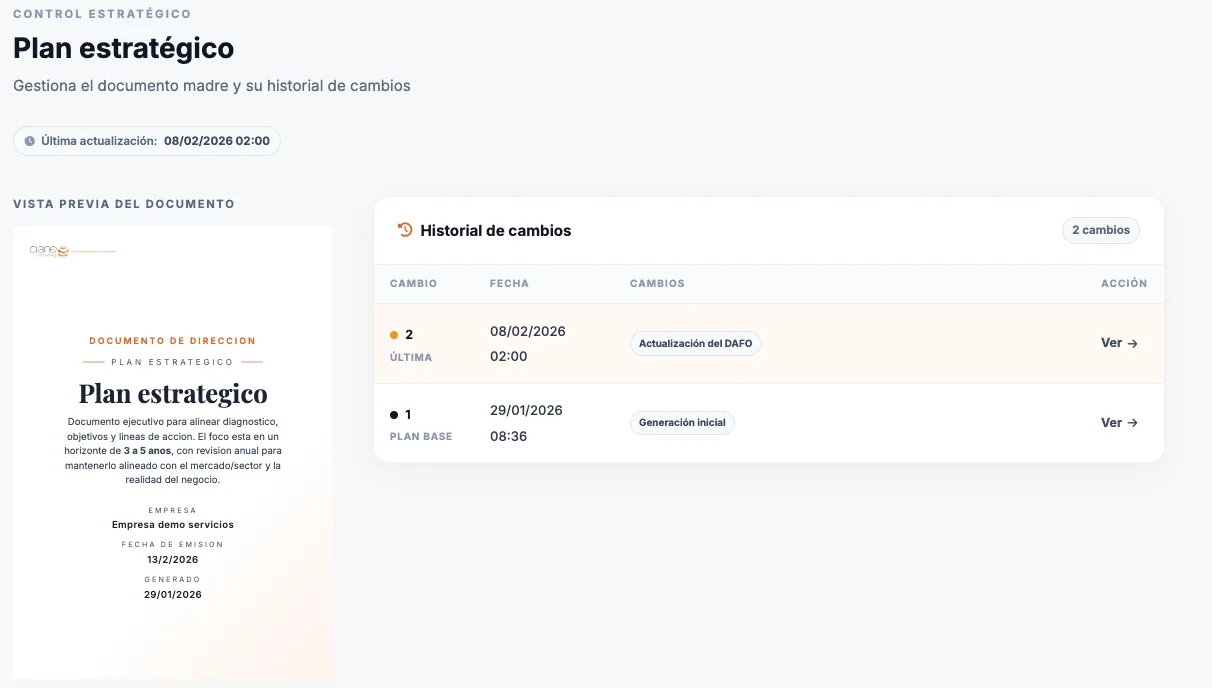
Task: Click the FECHA column header
Action: pos(509,284)
